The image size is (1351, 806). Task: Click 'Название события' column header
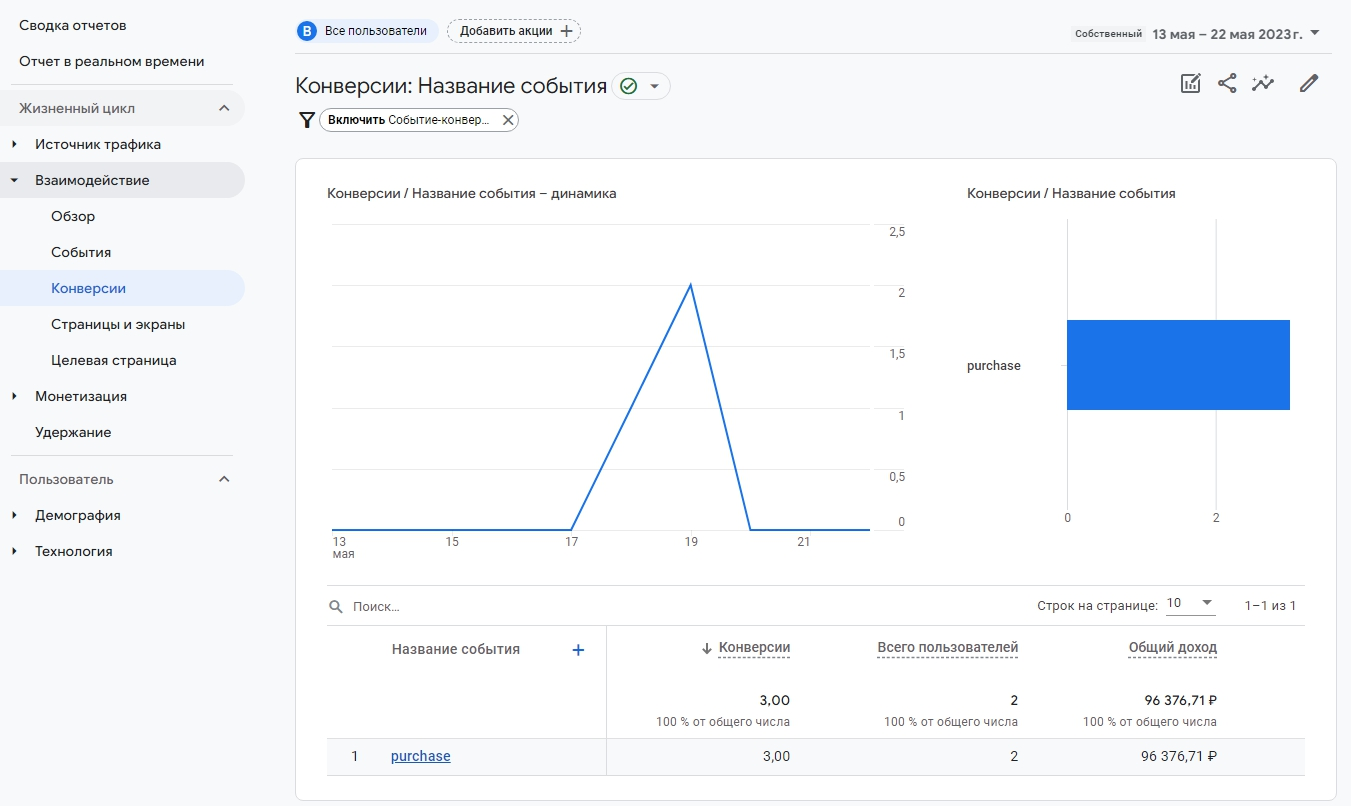click(x=456, y=649)
